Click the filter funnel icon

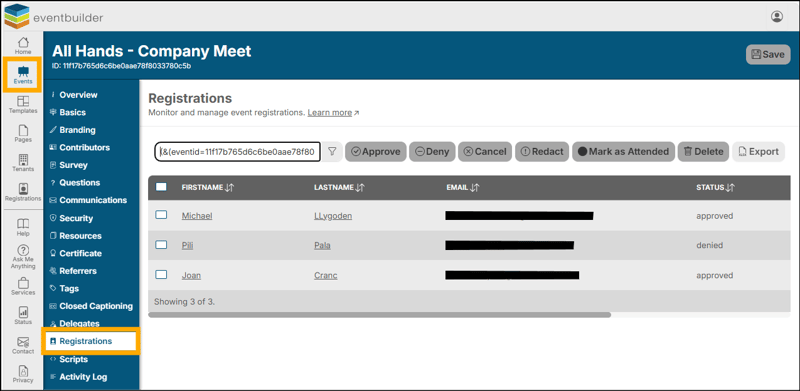(332, 152)
